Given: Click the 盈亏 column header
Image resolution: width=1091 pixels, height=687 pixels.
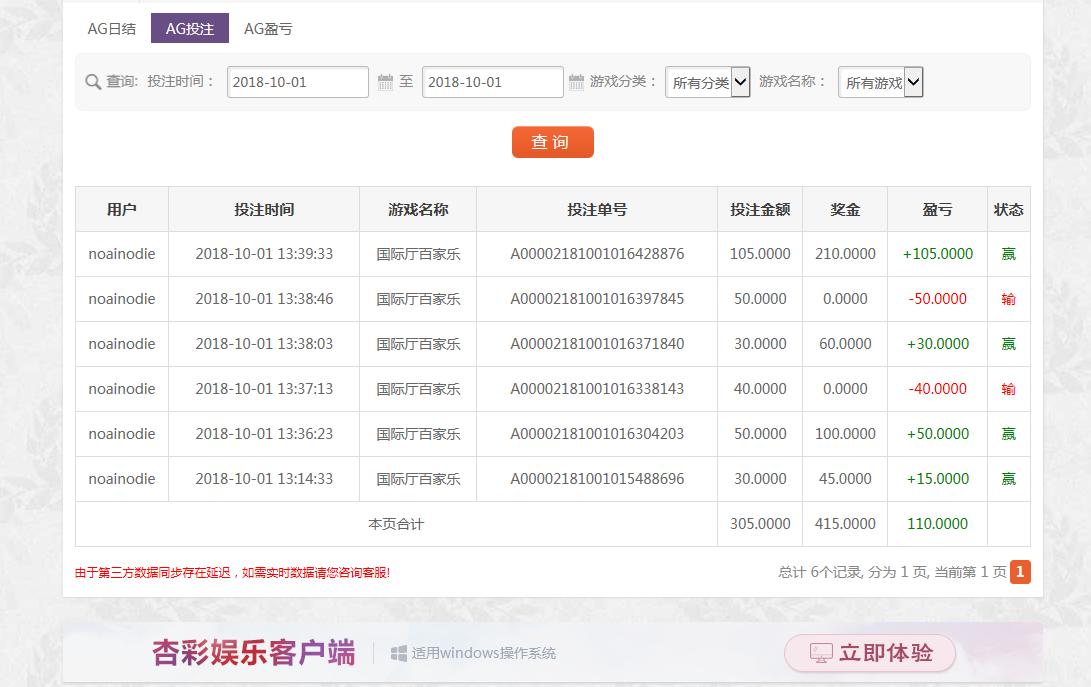Looking at the screenshot, I should coord(937,210).
